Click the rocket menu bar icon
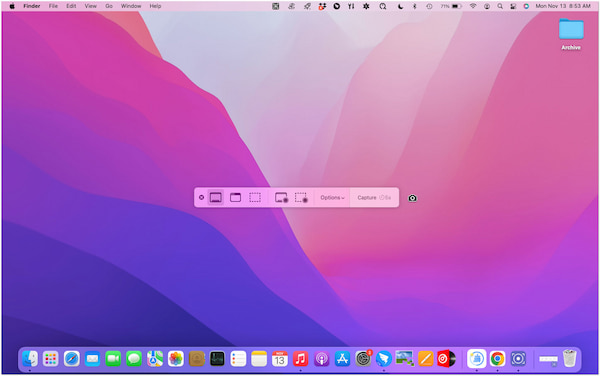Image resolution: width=600 pixels, height=376 pixels. click(307, 6)
